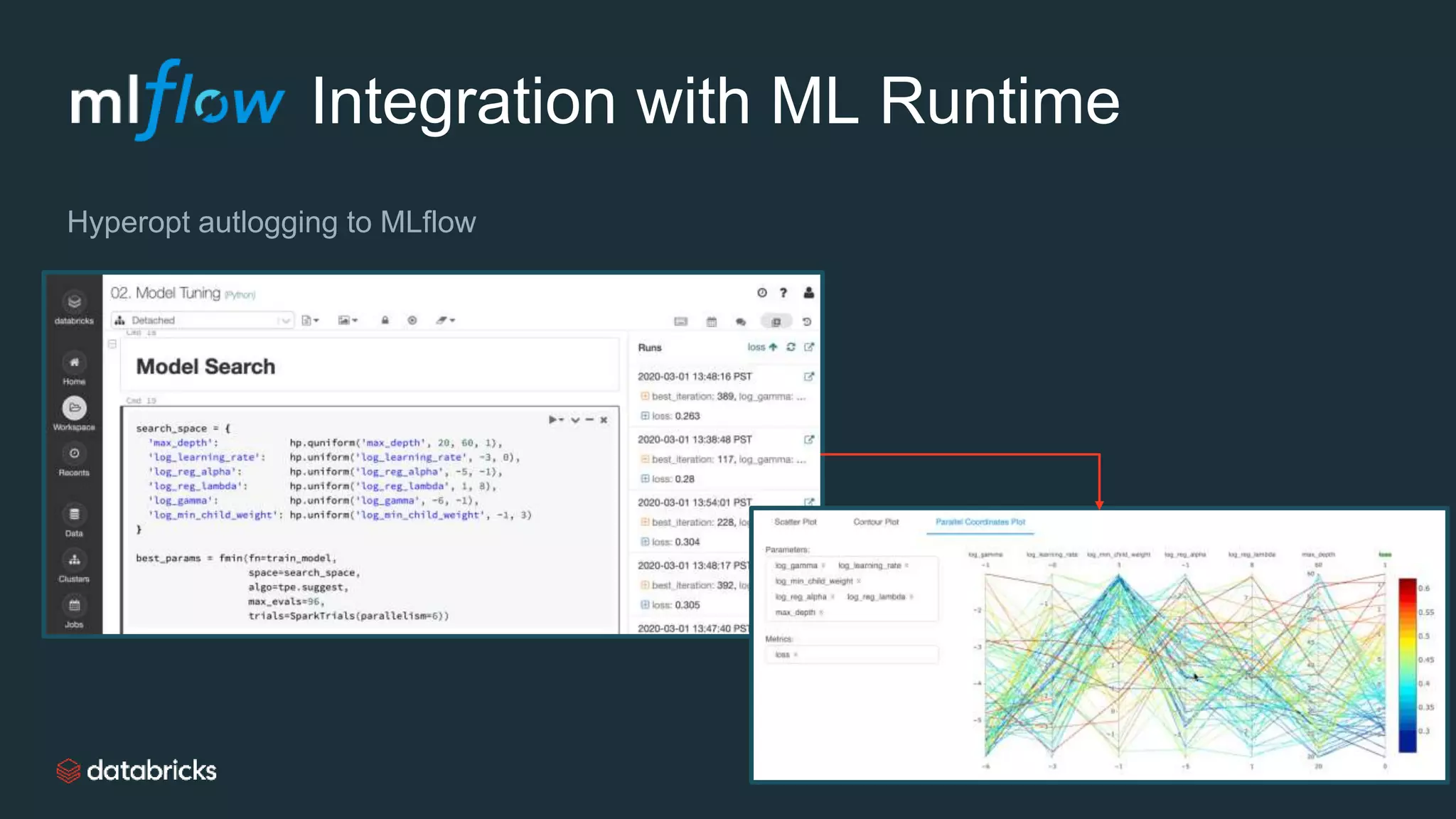Image resolution: width=1456 pixels, height=819 pixels.
Task: Remove log_min_child_weight from Parameters
Action: click(859, 582)
